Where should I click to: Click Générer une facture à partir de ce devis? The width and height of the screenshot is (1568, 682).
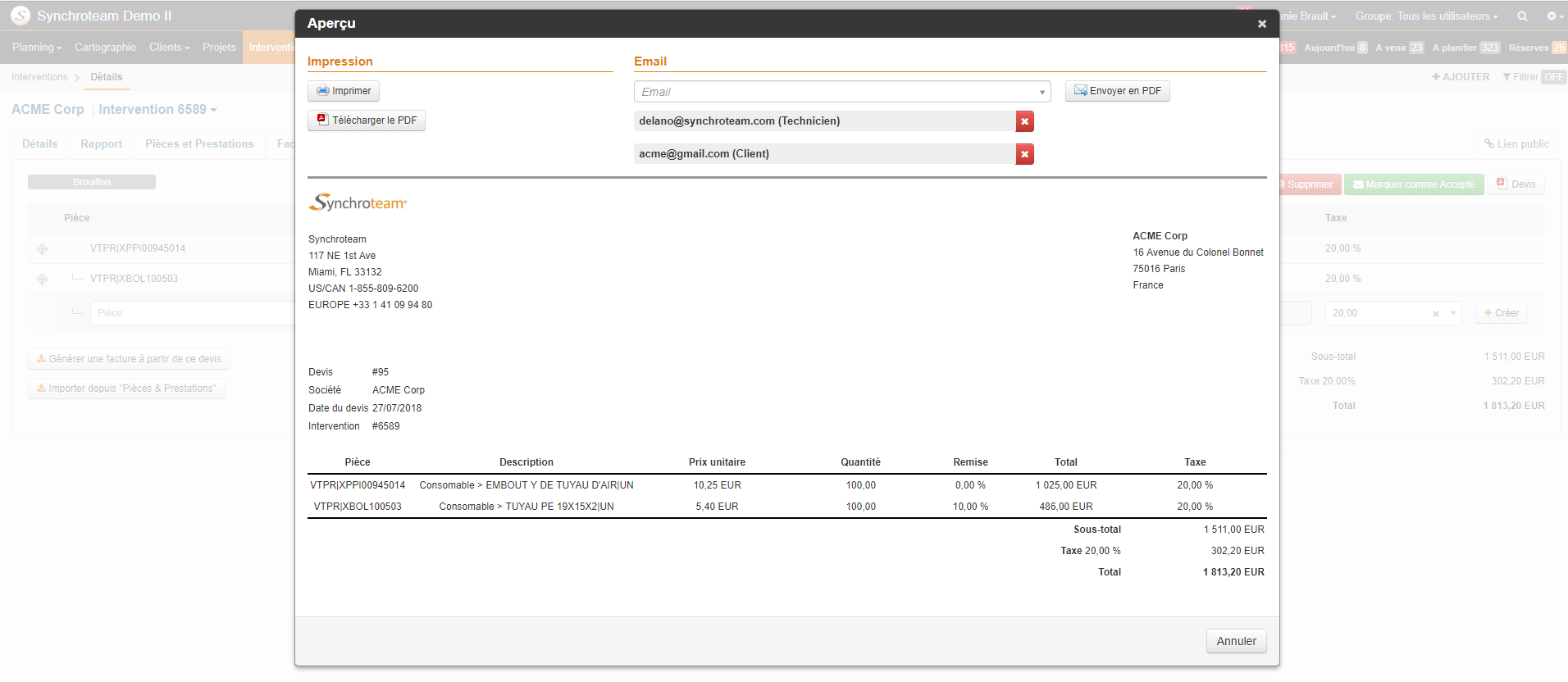click(x=129, y=359)
